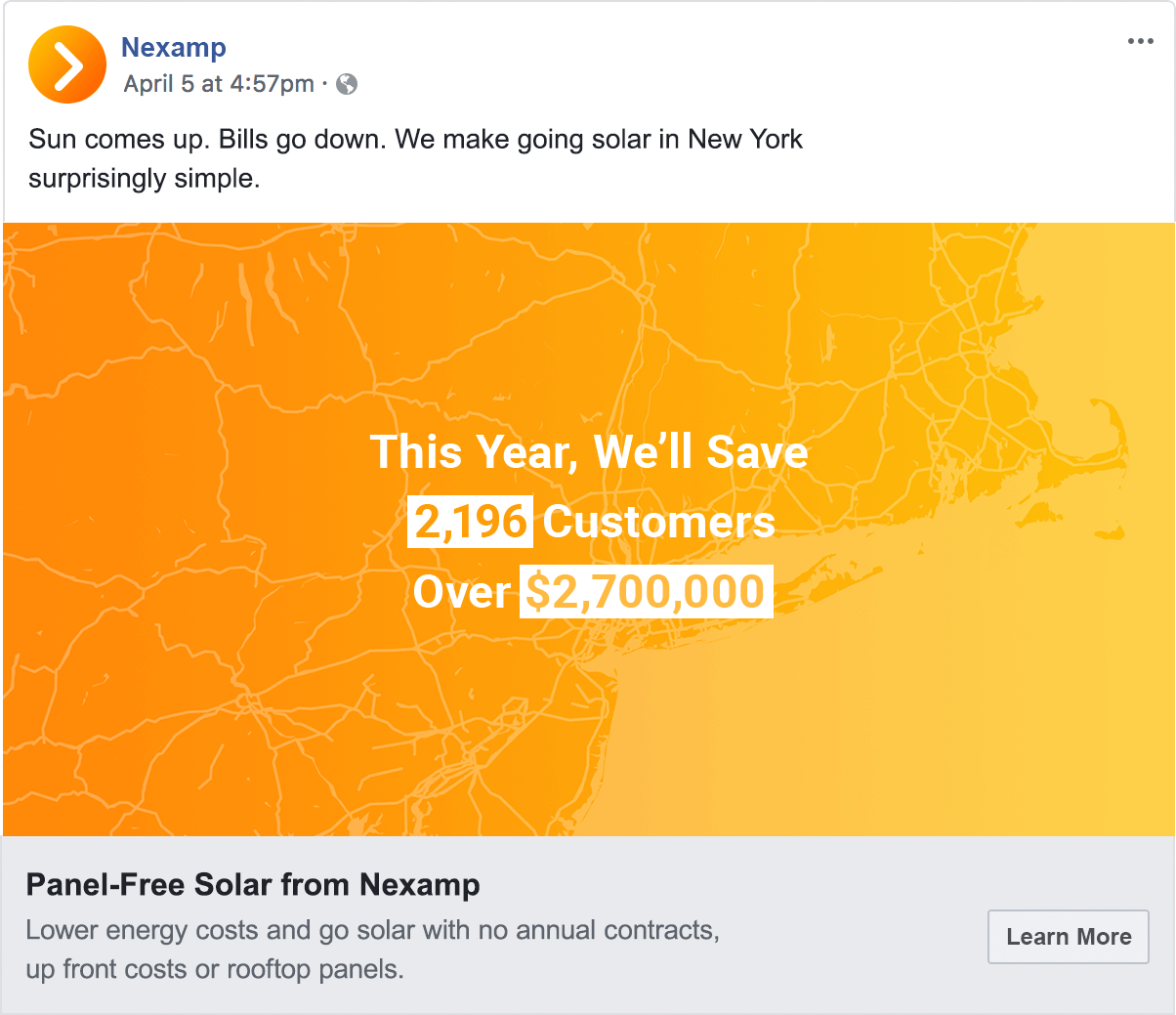Click the Panel-Free Solar from Nexamp headline
Viewport: 1176px width, 1015px height.
[x=253, y=885]
